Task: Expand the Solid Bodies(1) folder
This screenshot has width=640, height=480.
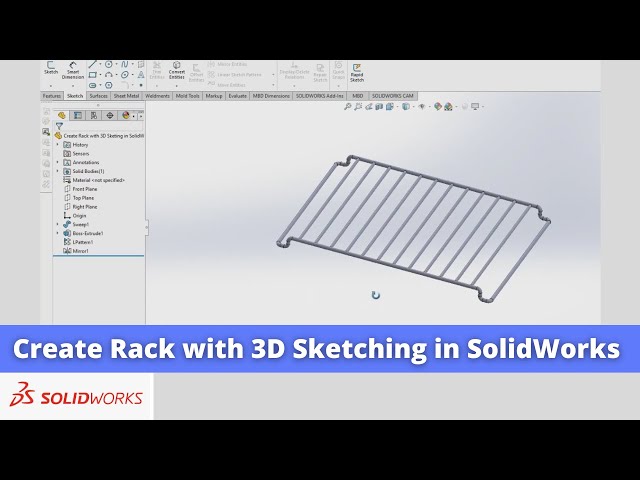Action: point(58,171)
